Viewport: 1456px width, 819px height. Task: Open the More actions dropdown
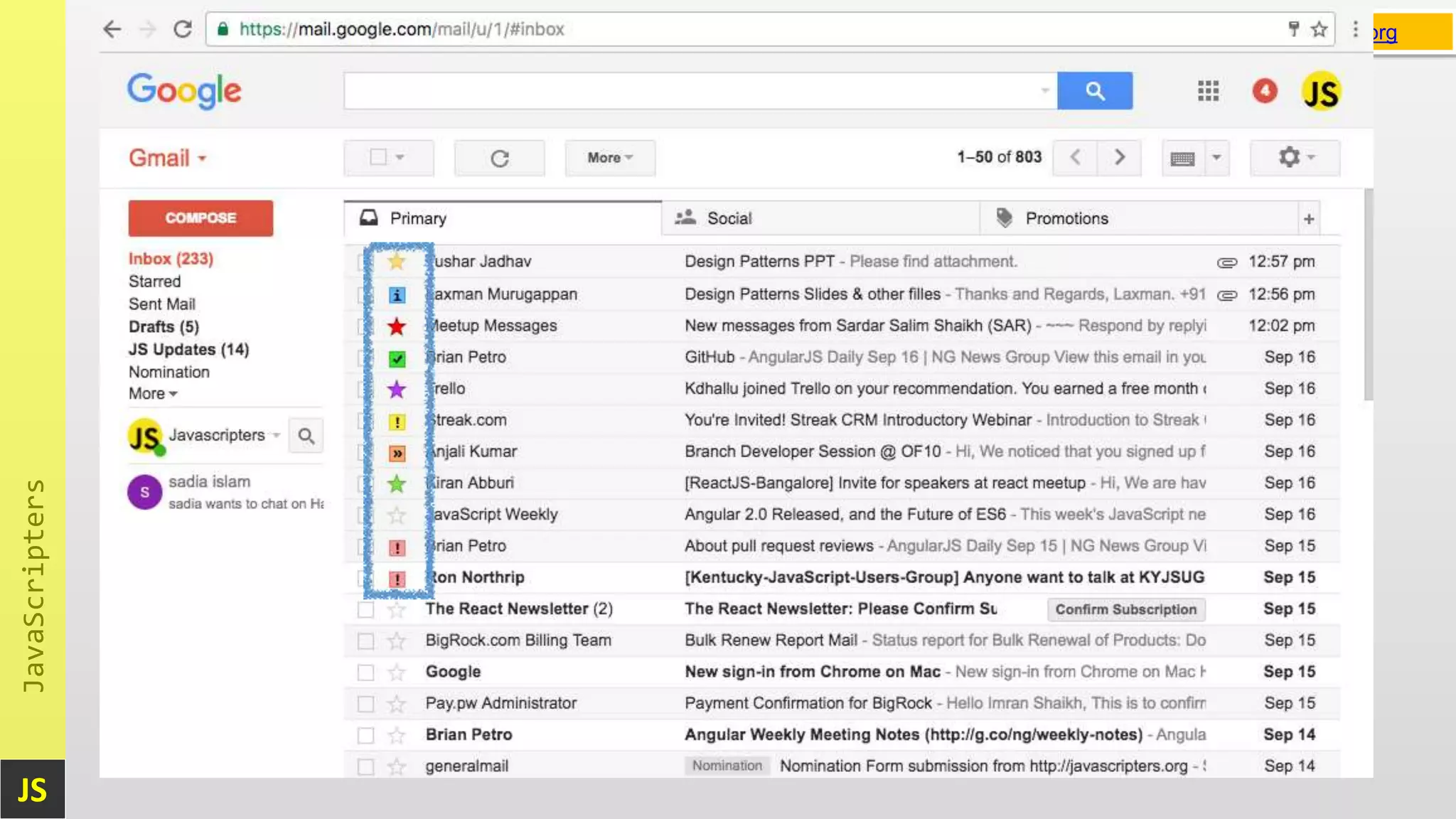(609, 158)
